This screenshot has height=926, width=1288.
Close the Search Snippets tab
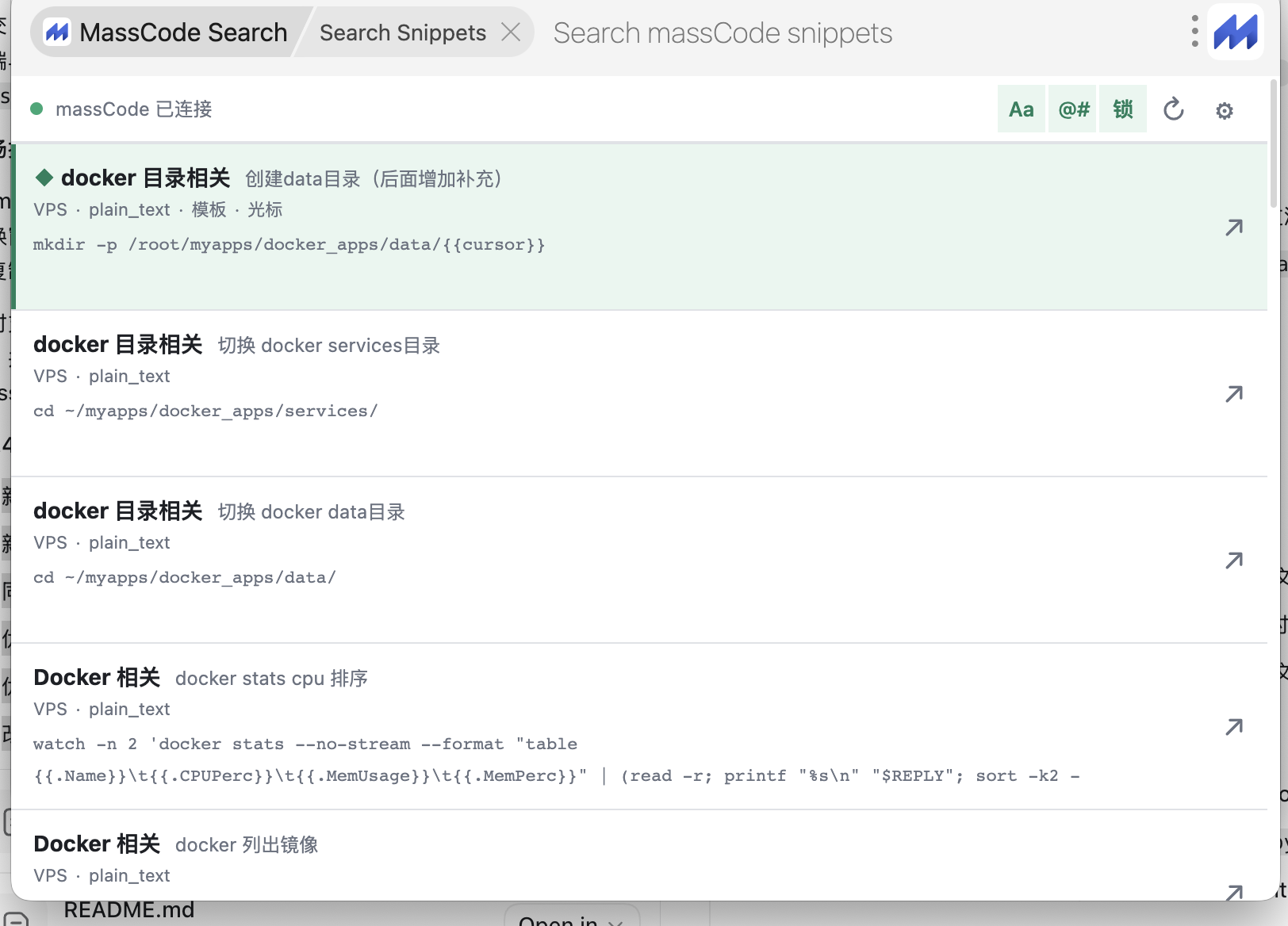pyautogui.click(x=512, y=33)
